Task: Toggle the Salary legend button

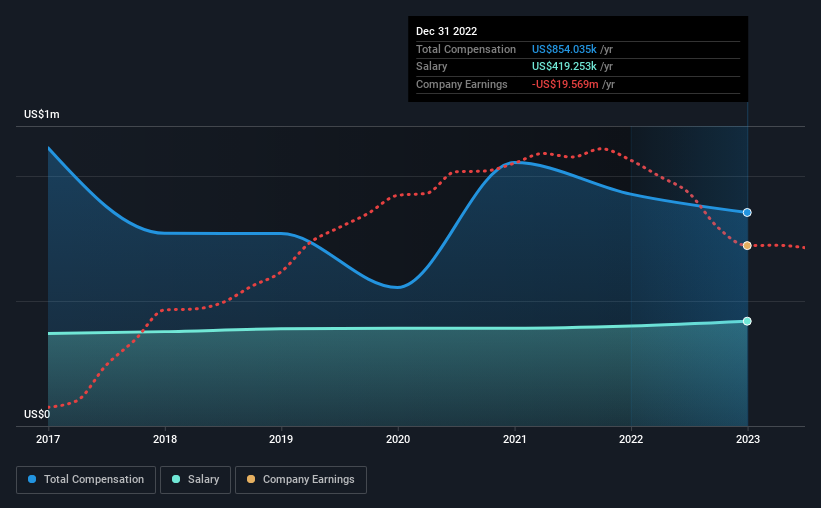Action: 195,480
